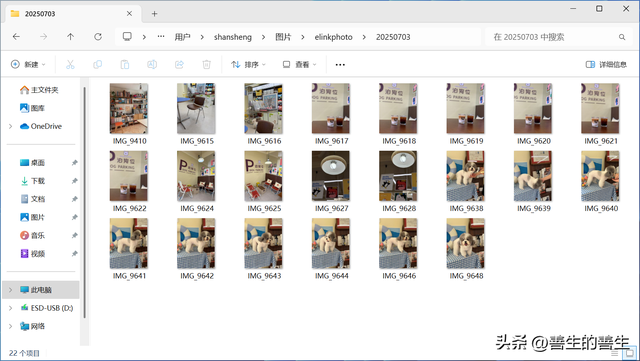640x361 pixels.
Task: Open the See more options ellipsis
Action: click(340, 65)
